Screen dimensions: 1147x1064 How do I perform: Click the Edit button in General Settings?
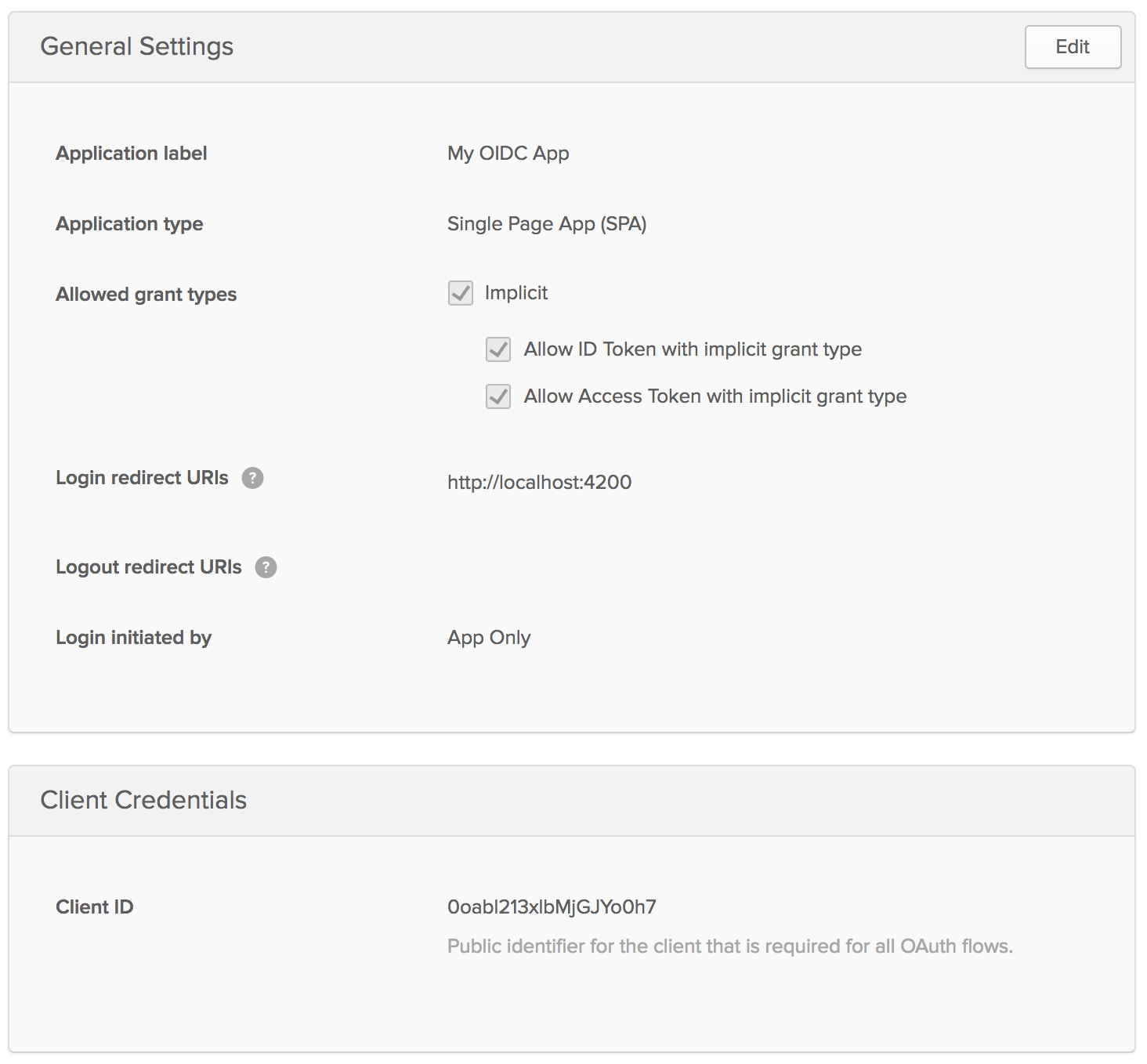point(1073,47)
